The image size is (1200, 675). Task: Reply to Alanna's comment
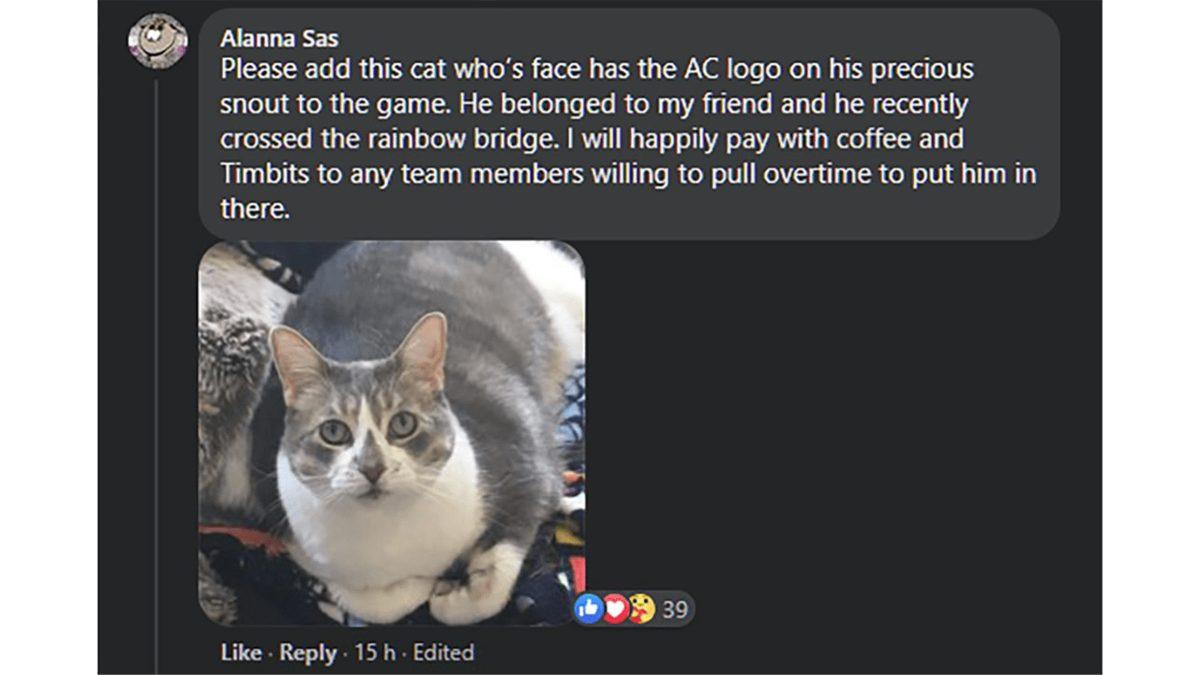pyautogui.click(x=308, y=653)
